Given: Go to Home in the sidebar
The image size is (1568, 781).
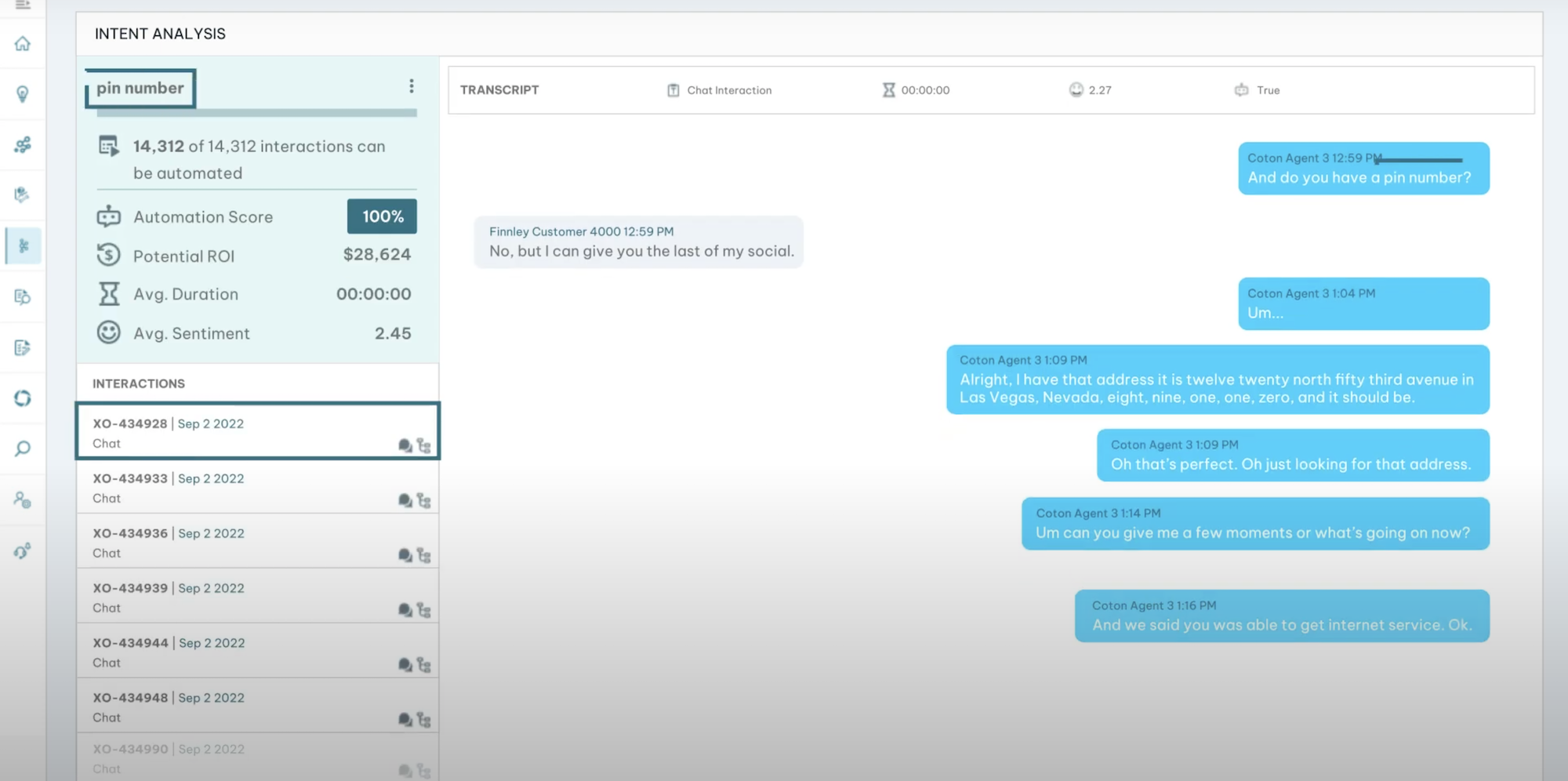Looking at the screenshot, I should tap(23, 44).
